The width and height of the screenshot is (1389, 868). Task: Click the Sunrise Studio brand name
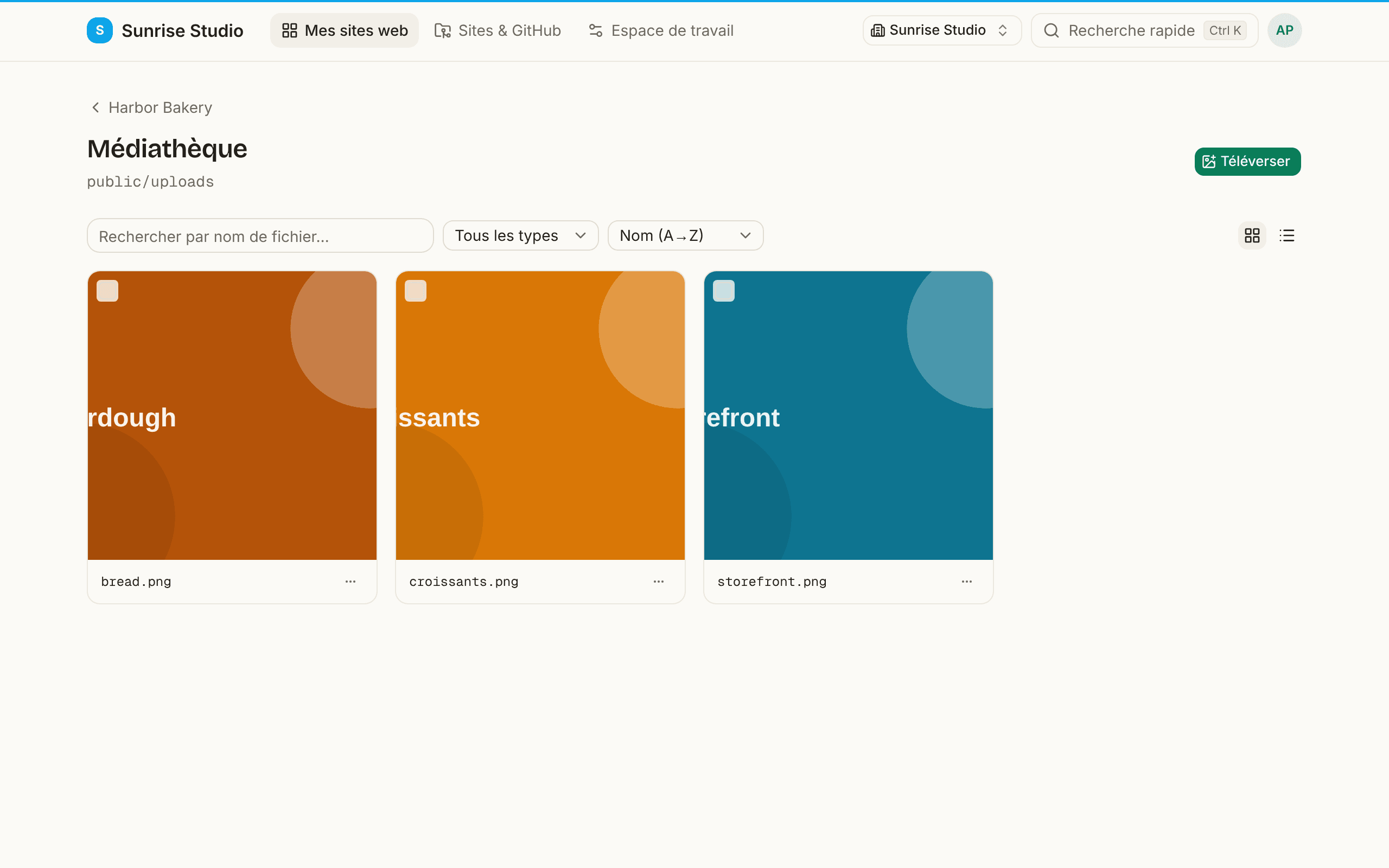(x=182, y=30)
